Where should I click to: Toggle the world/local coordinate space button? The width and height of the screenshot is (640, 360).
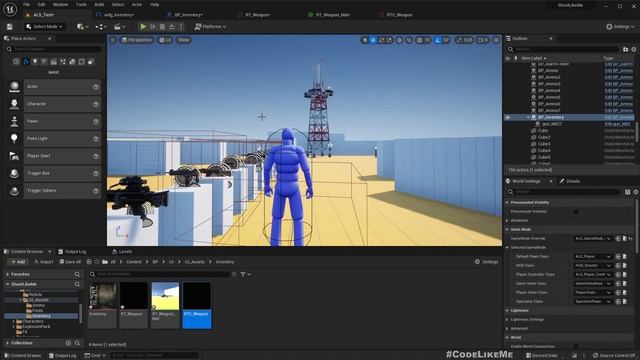click(x=400, y=40)
